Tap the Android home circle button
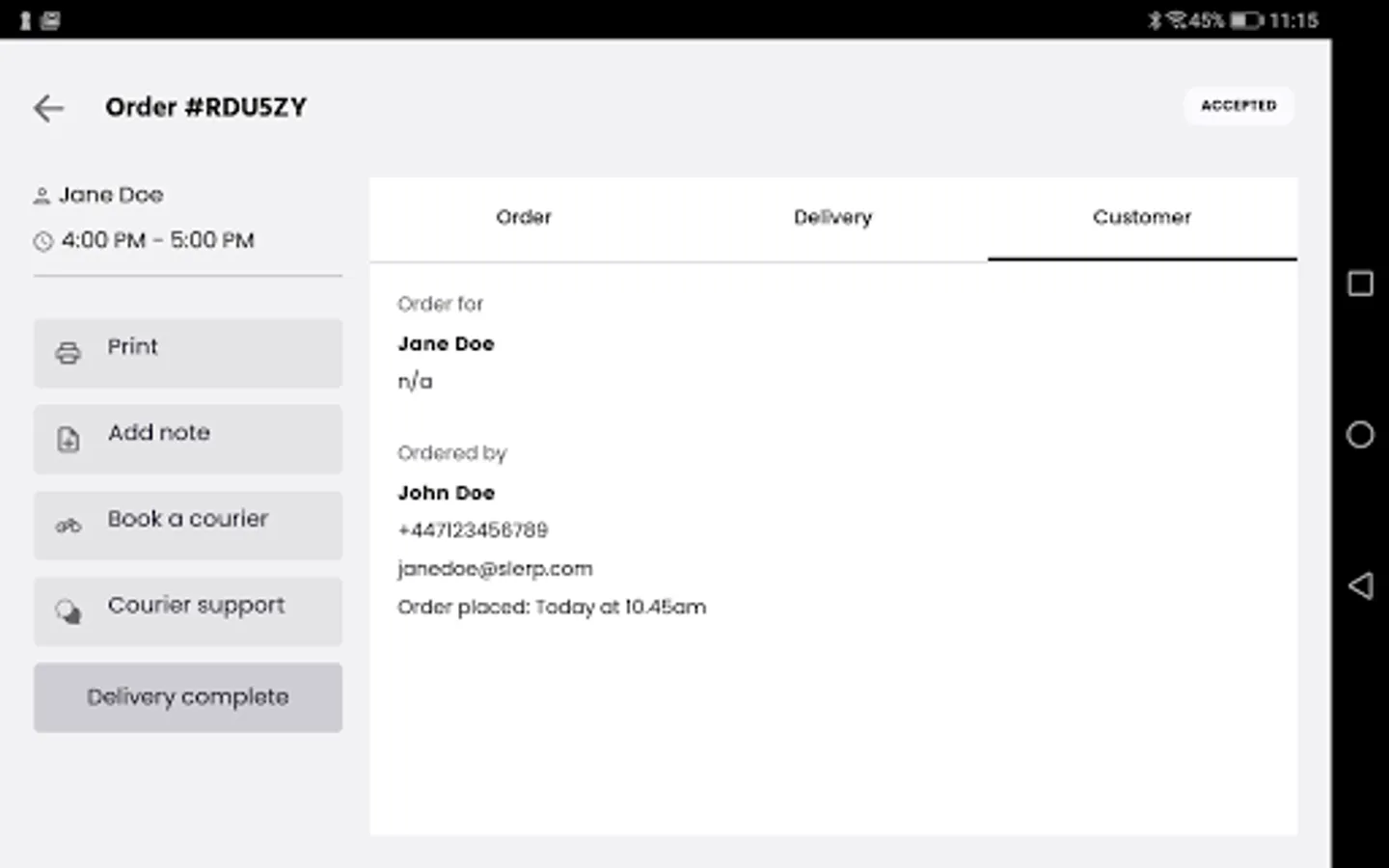1389x868 pixels. (1360, 435)
